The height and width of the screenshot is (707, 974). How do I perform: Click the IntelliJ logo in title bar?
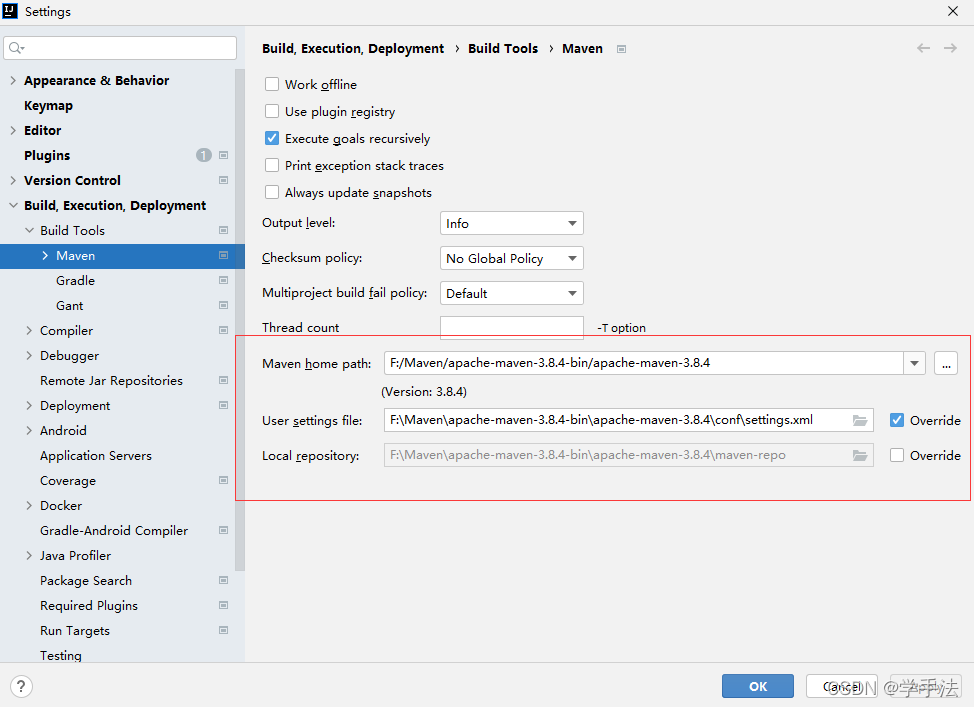pyautogui.click(x=10, y=11)
